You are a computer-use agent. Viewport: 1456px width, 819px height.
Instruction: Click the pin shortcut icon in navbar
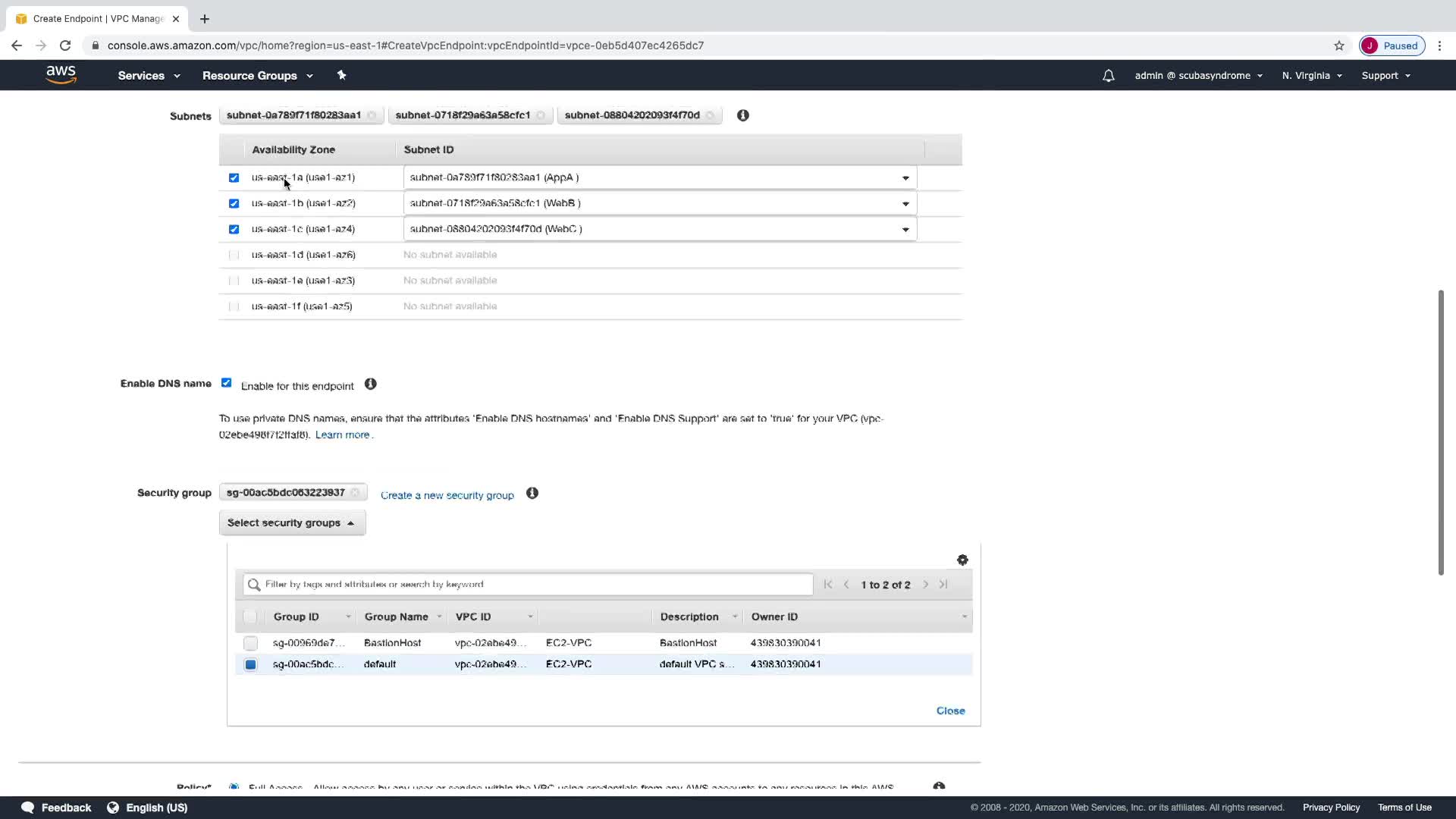coord(341,75)
